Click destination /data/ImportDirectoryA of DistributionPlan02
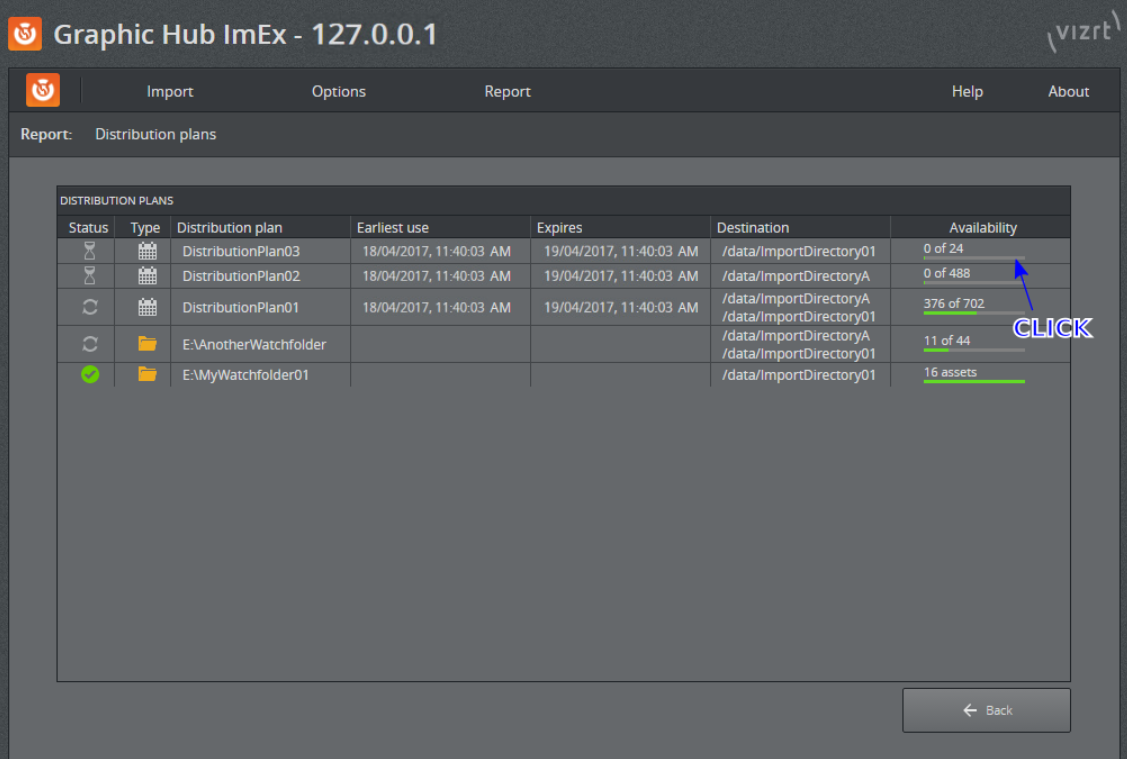This screenshot has height=759, width=1127. click(796, 276)
